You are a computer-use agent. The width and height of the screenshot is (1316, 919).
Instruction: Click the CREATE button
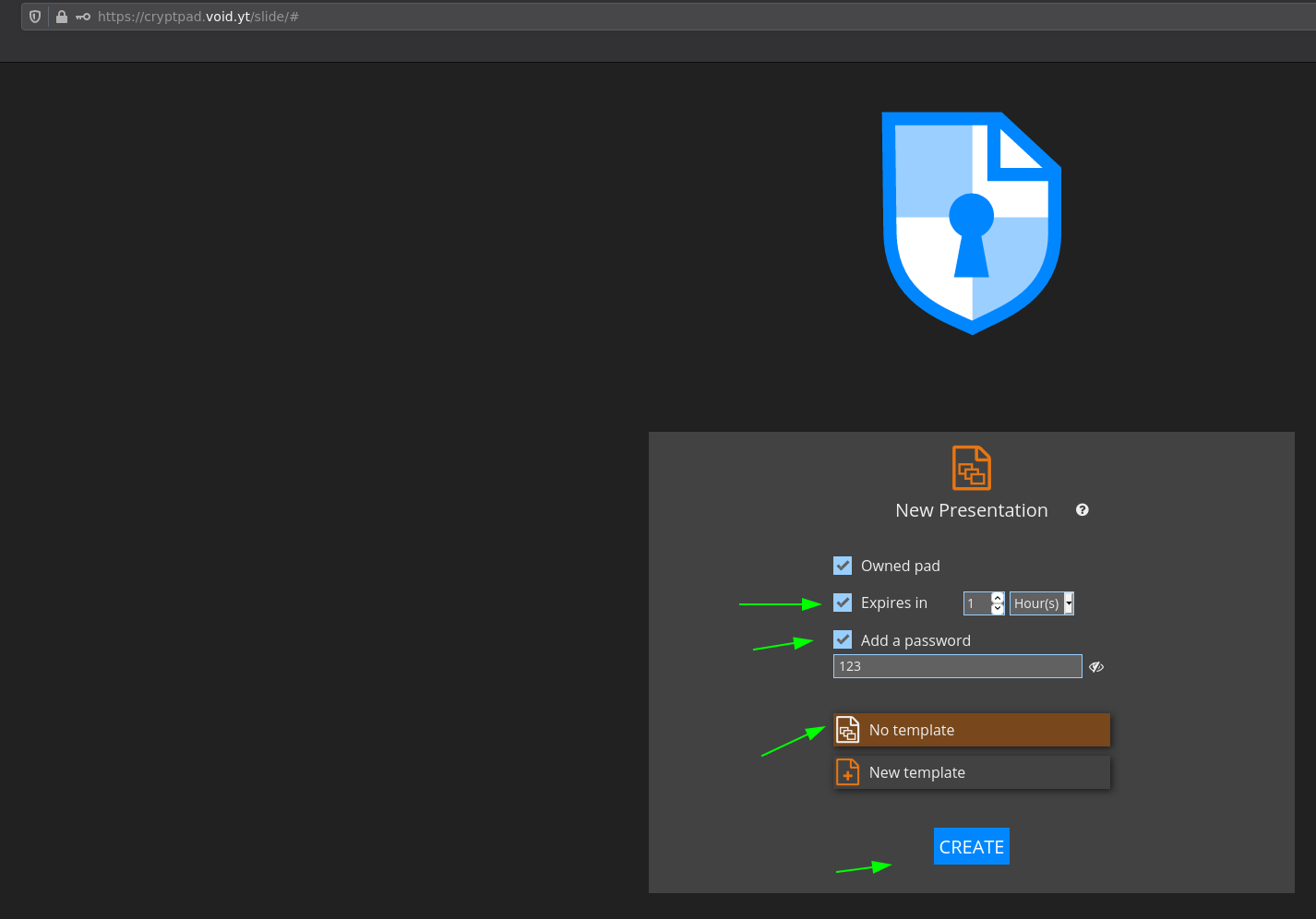pyautogui.click(x=972, y=846)
